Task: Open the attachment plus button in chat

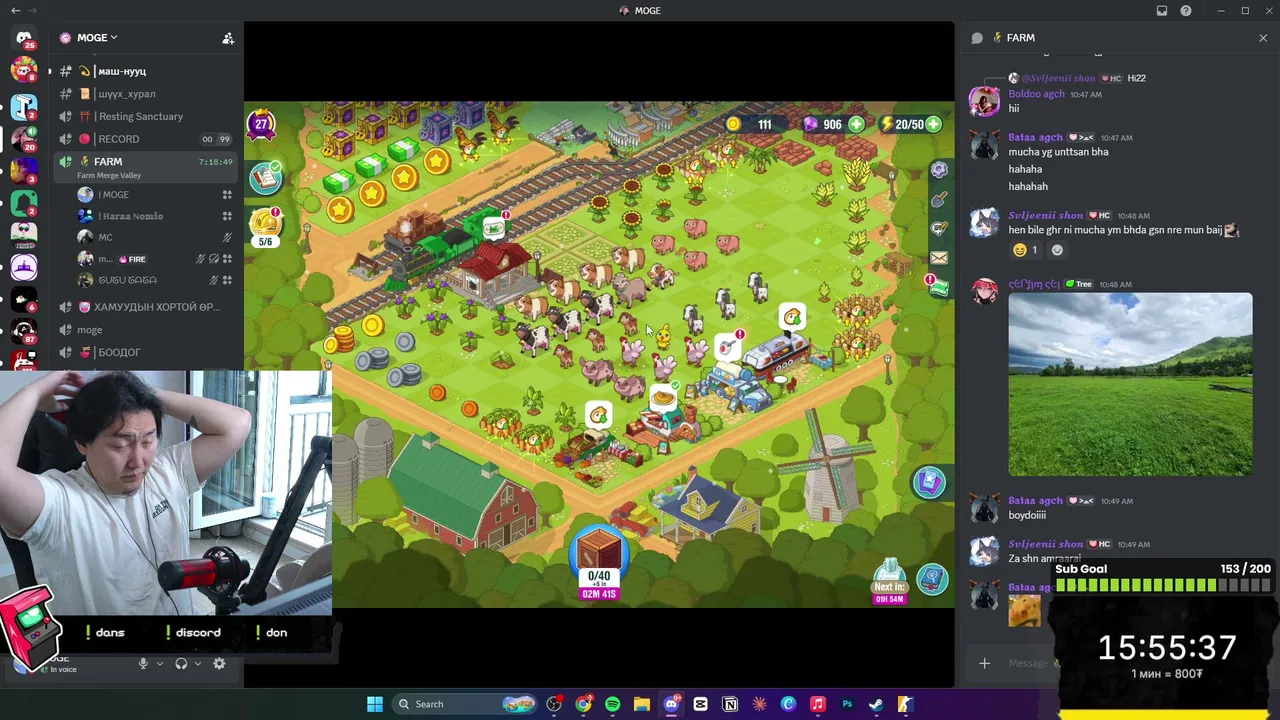Action: (984, 663)
